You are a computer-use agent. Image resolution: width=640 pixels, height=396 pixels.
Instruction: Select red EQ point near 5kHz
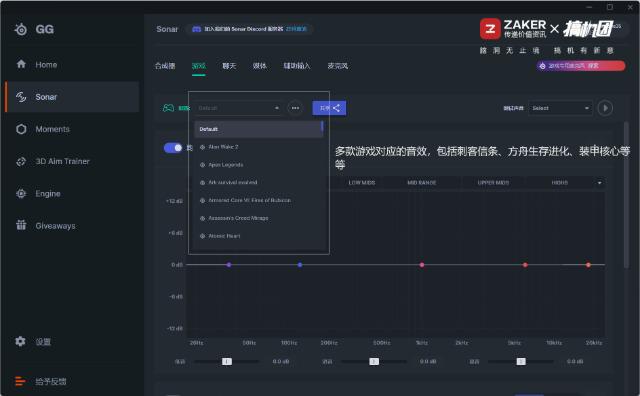click(525, 265)
